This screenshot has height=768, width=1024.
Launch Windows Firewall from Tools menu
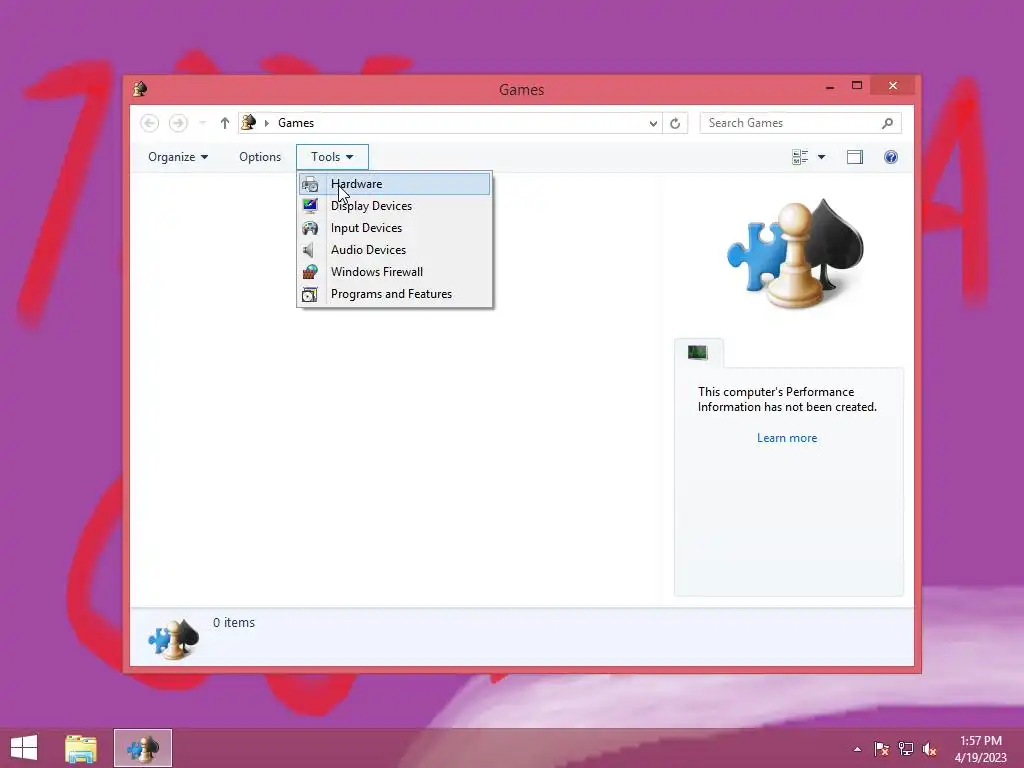coord(394,272)
